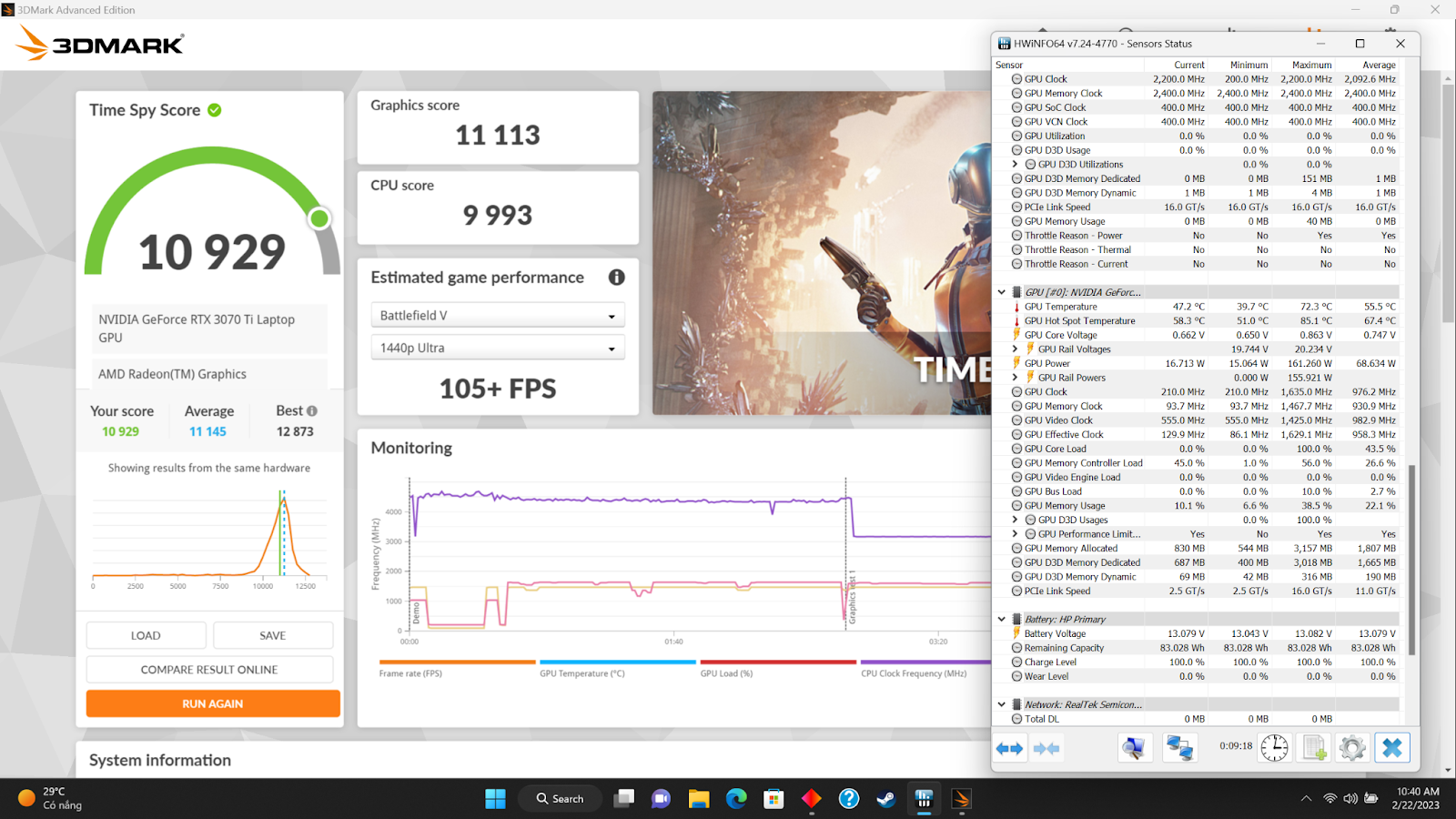Screen dimensions: 1456x819
Task: Click HWiNFO expand-columns blue arrows icon
Action: pyautogui.click(x=1009, y=748)
